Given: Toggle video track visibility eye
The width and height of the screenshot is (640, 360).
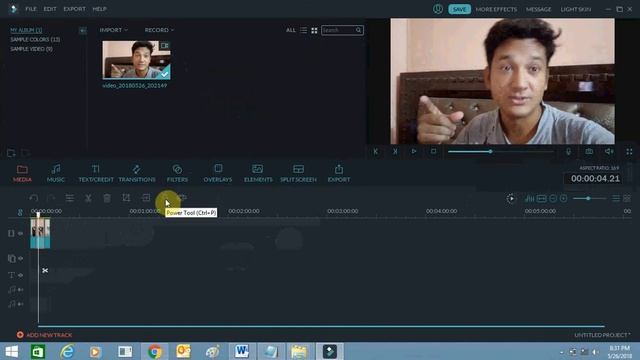Looking at the screenshot, I should (20, 233).
